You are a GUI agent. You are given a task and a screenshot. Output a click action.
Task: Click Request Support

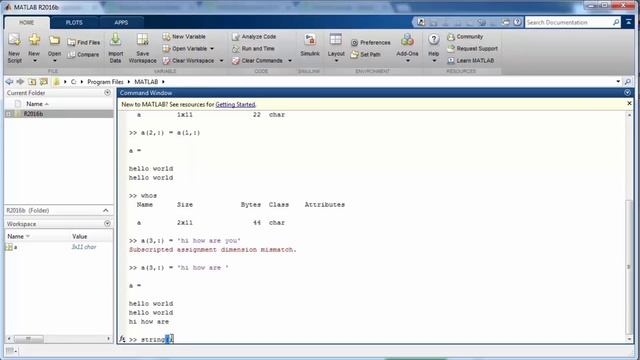pyautogui.click(x=472, y=49)
